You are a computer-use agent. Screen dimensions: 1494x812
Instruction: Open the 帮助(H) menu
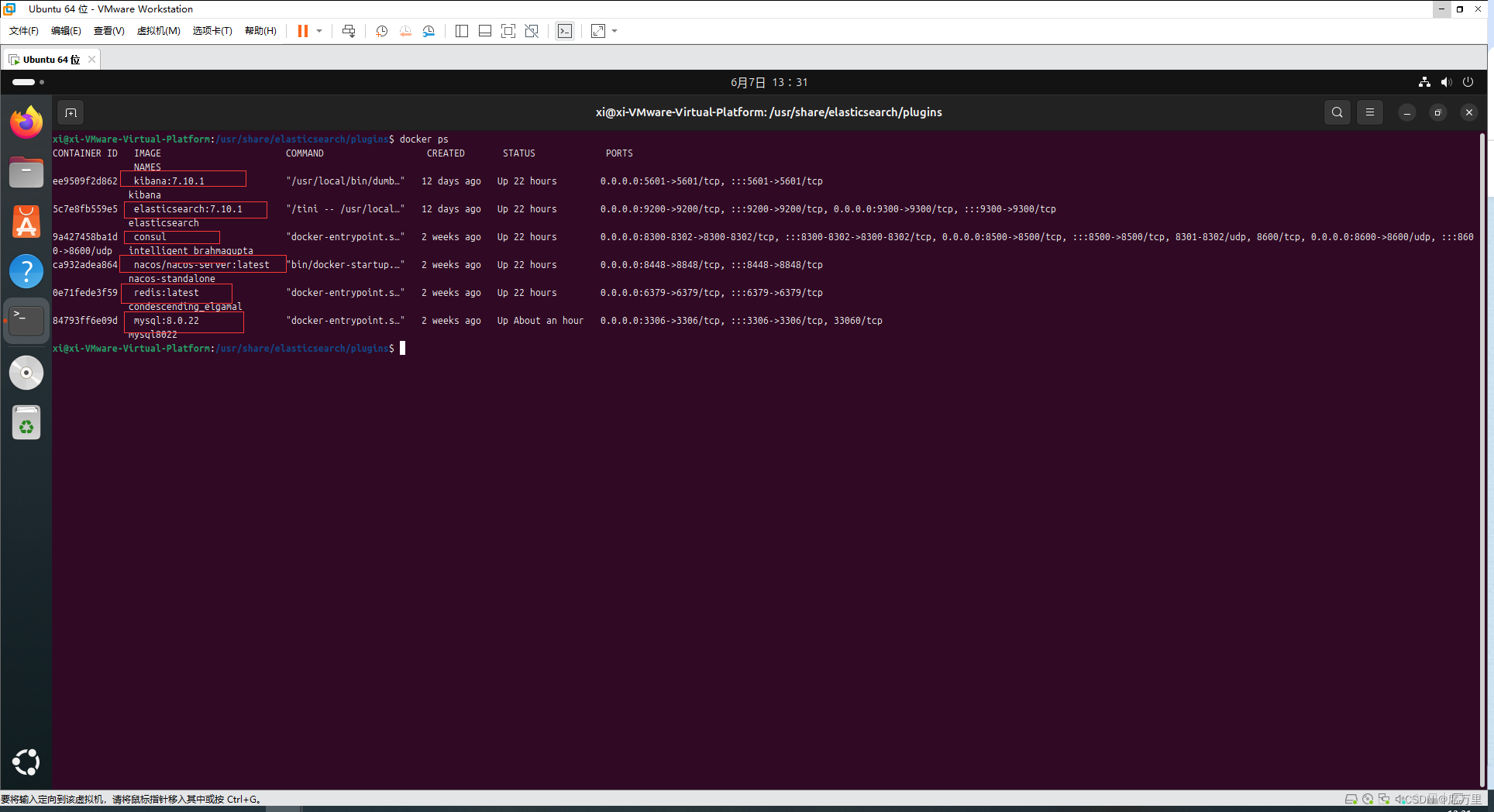[260, 31]
